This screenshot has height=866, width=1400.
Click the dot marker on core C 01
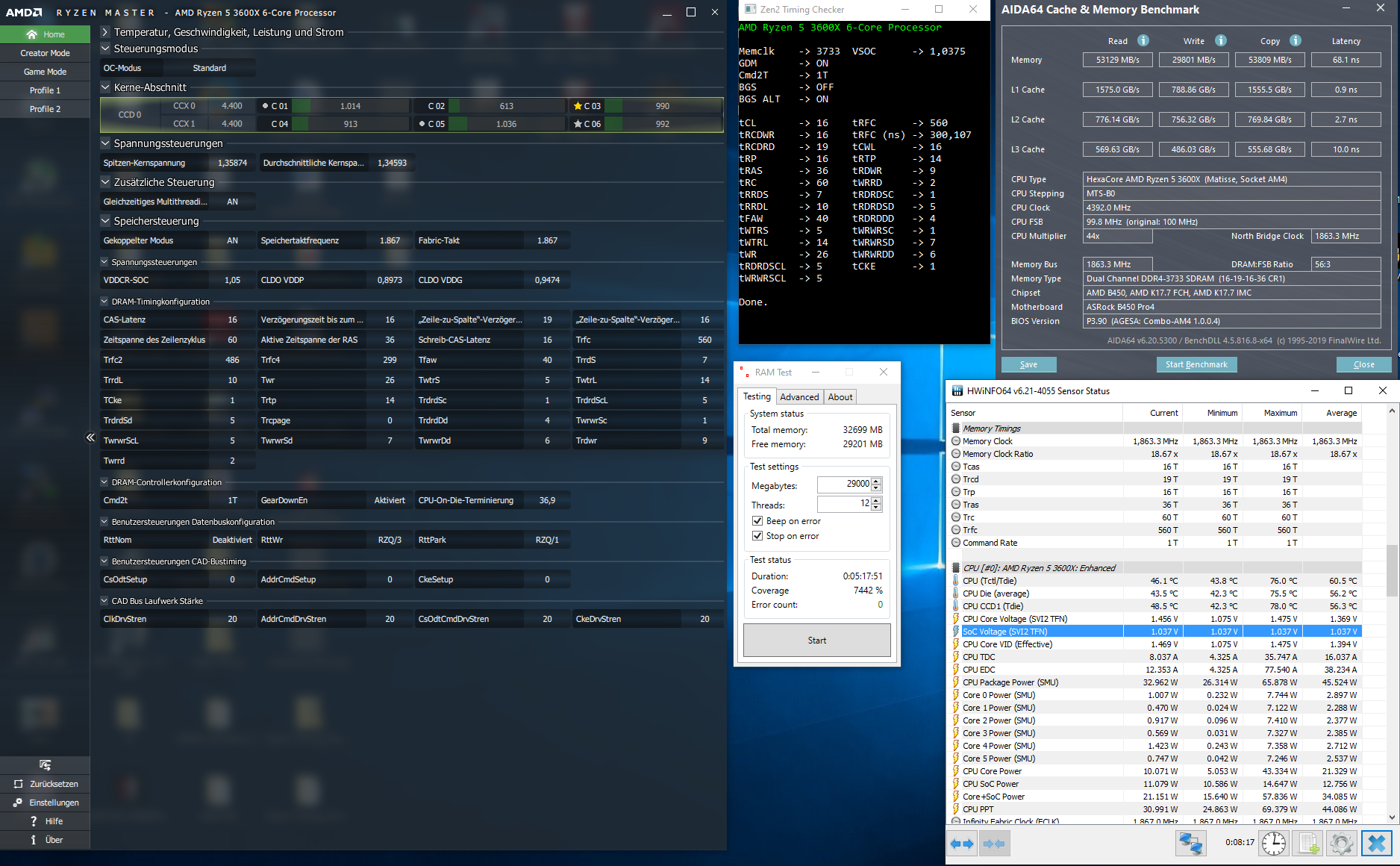pyautogui.click(x=265, y=106)
